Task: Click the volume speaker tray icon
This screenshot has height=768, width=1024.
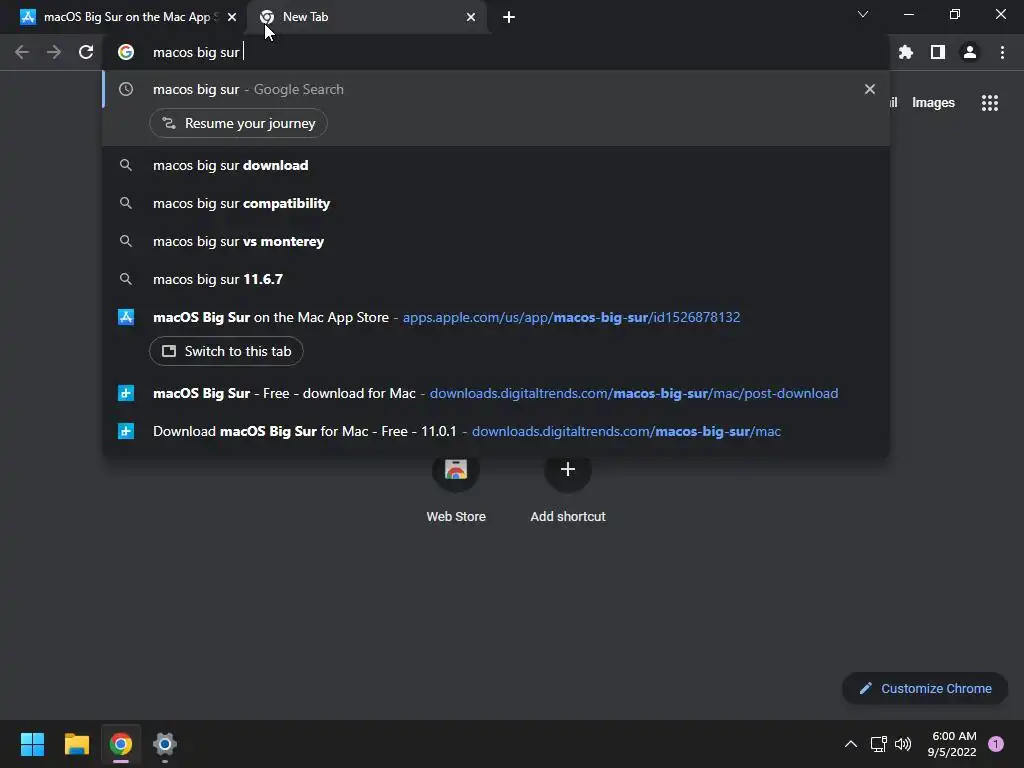Action: (903, 744)
